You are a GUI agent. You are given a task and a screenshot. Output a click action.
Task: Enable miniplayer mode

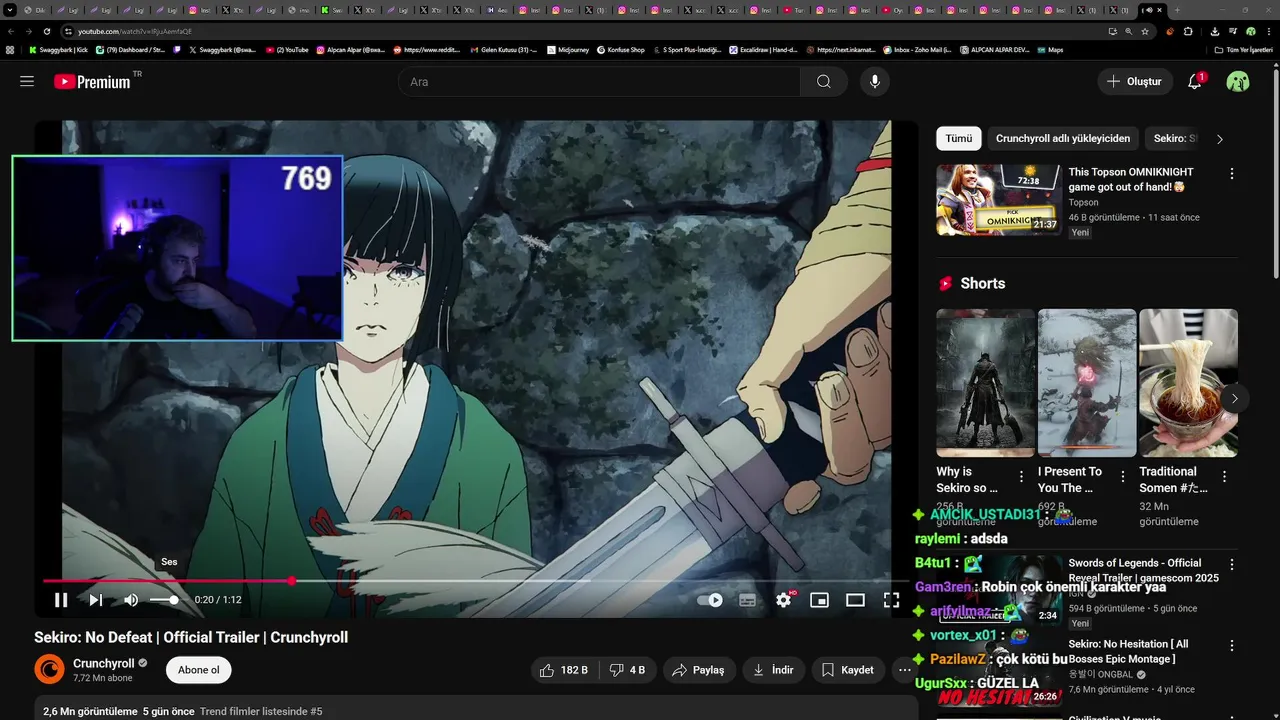pos(819,600)
